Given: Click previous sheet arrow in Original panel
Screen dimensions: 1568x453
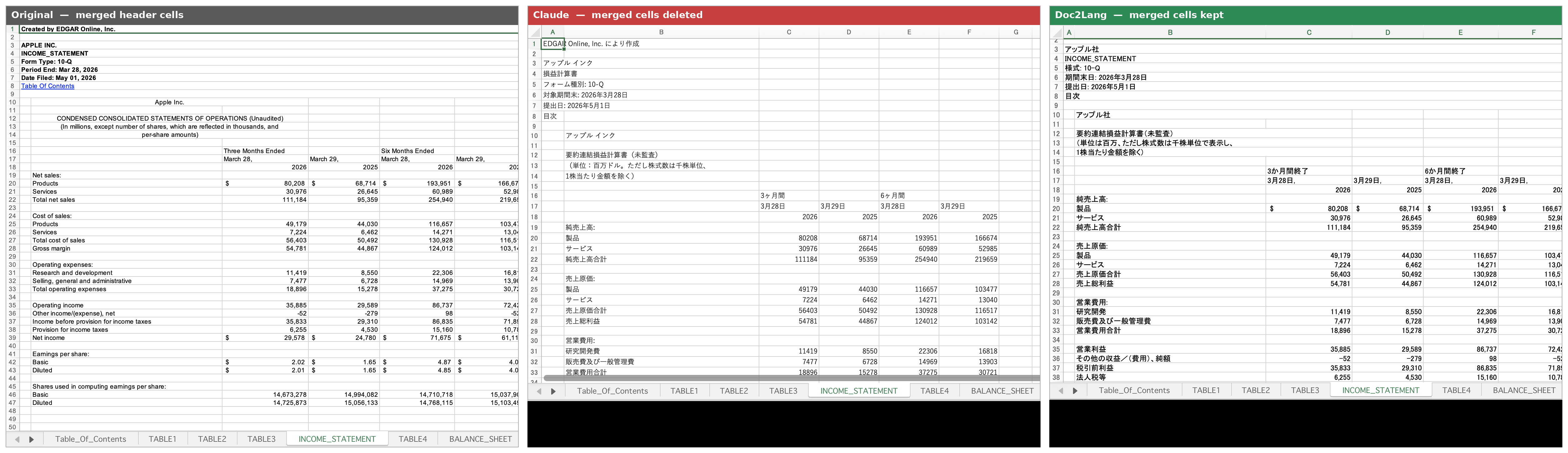Looking at the screenshot, I should click(x=17, y=439).
